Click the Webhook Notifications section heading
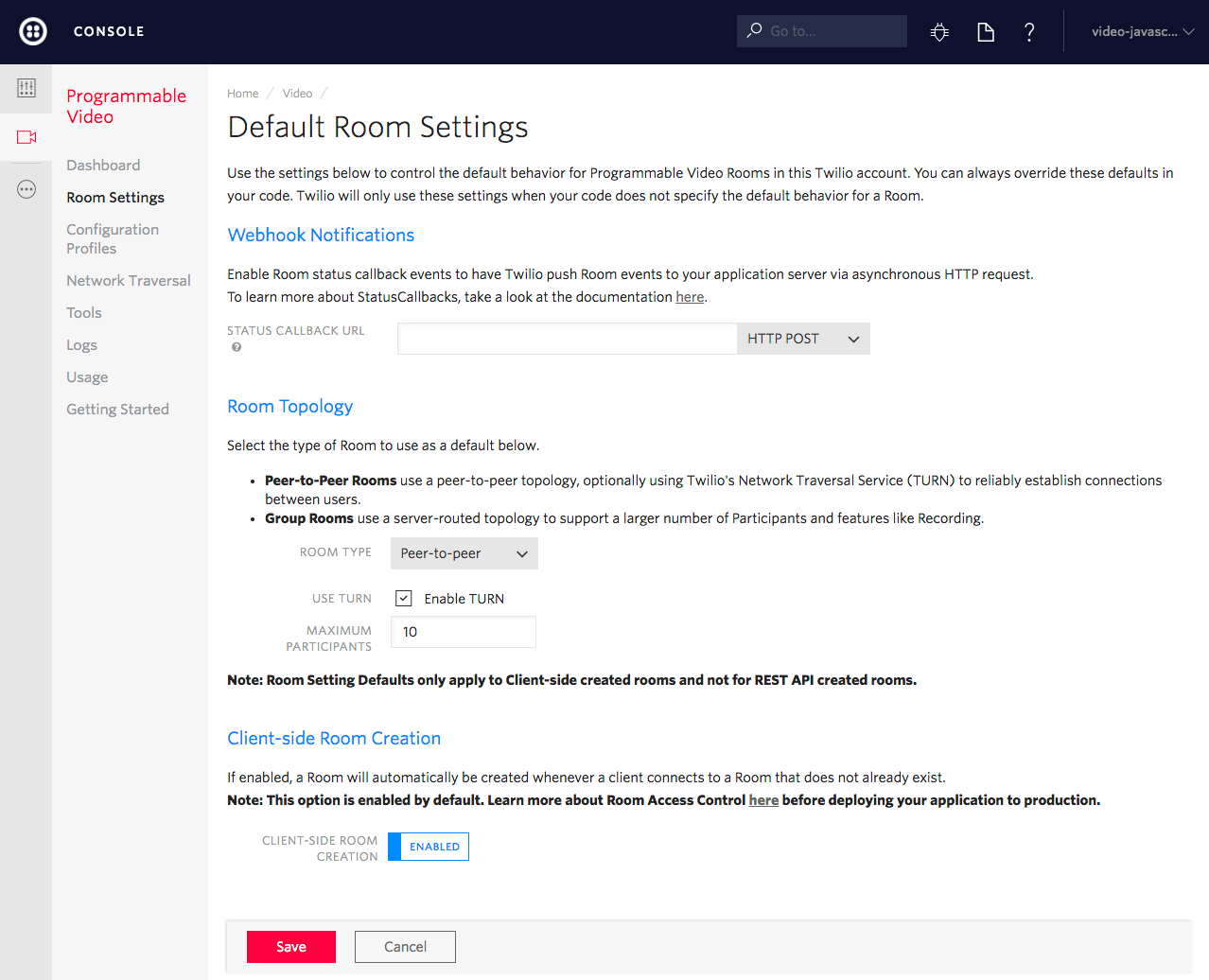This screenshot has width=1209, height=980. click(x=321, y=235)
